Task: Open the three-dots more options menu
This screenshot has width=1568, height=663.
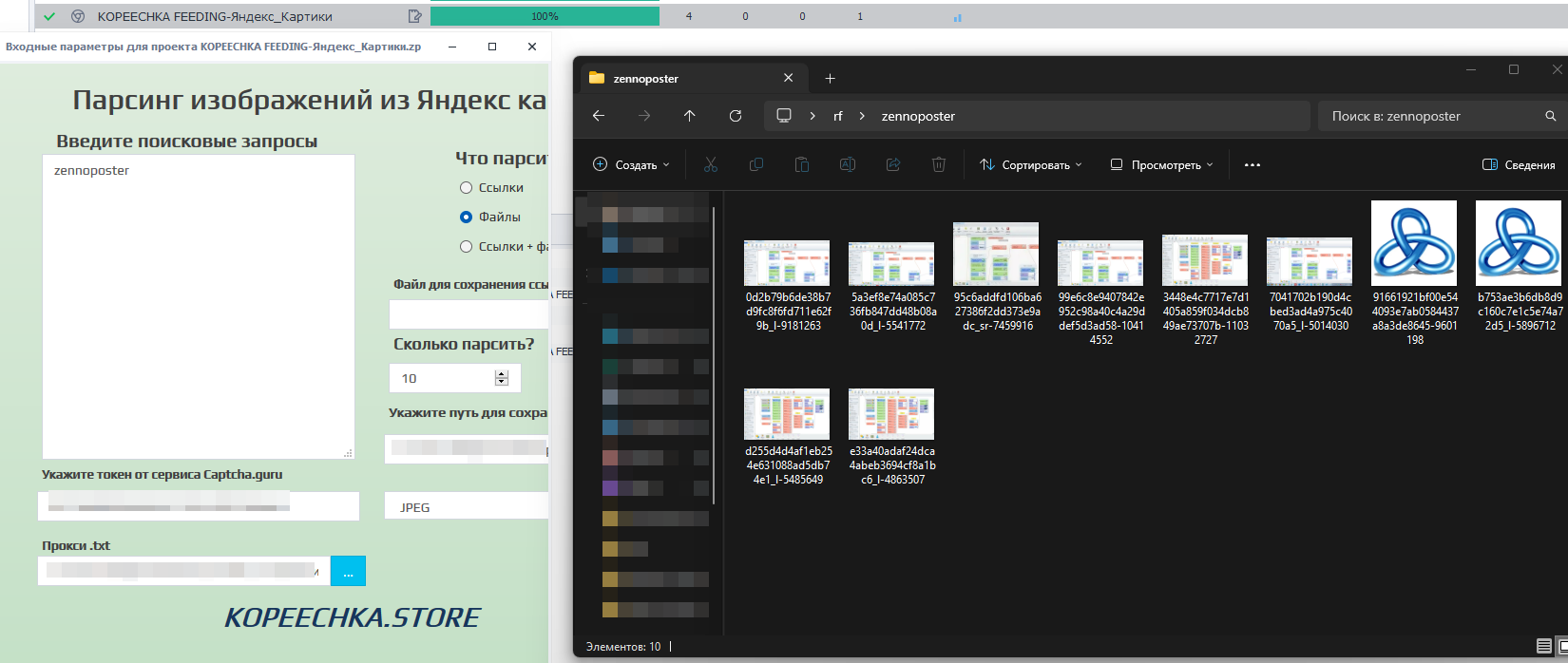Action: (1252, 164)
